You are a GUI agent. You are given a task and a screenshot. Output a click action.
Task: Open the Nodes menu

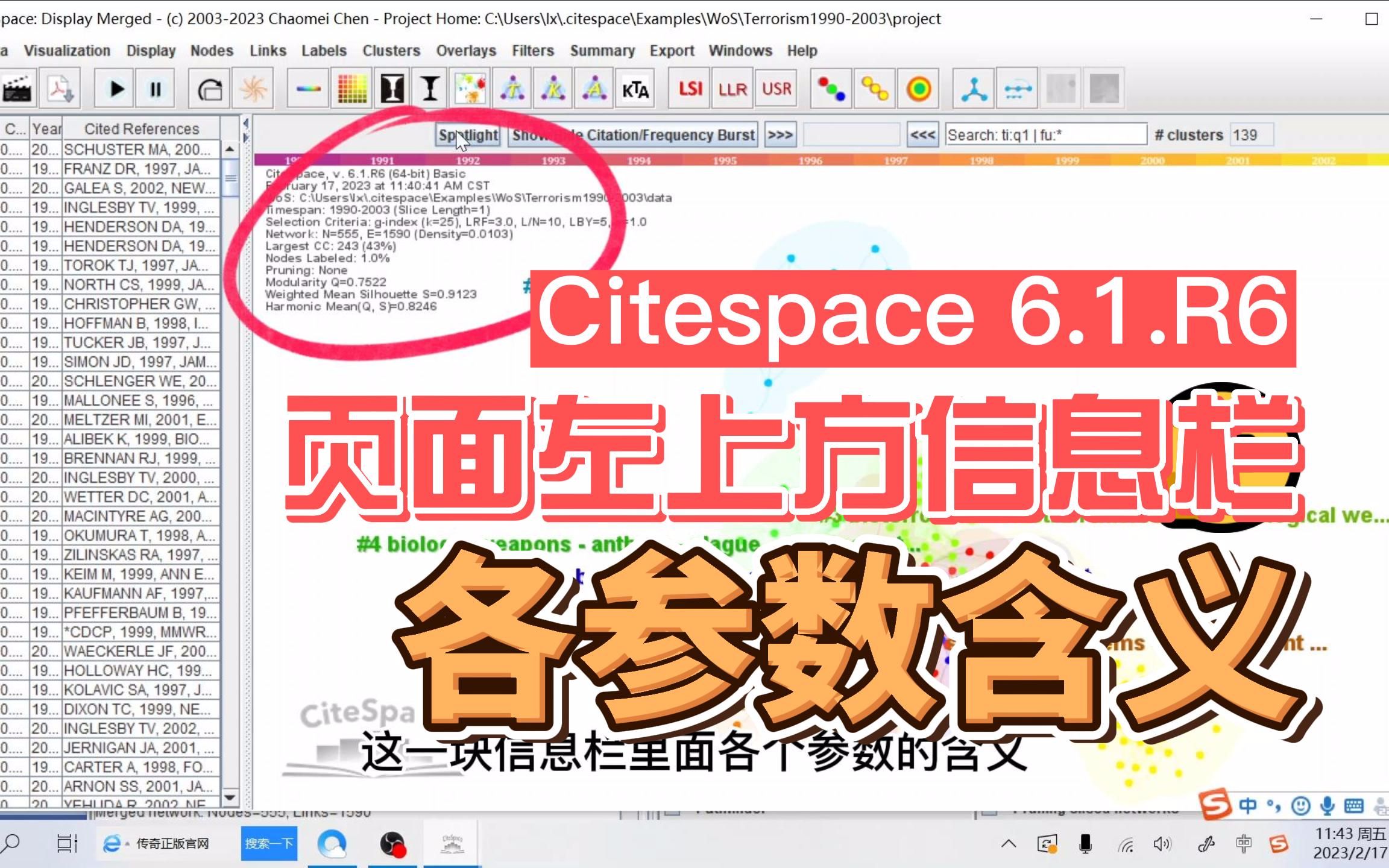tap(212, 51)
